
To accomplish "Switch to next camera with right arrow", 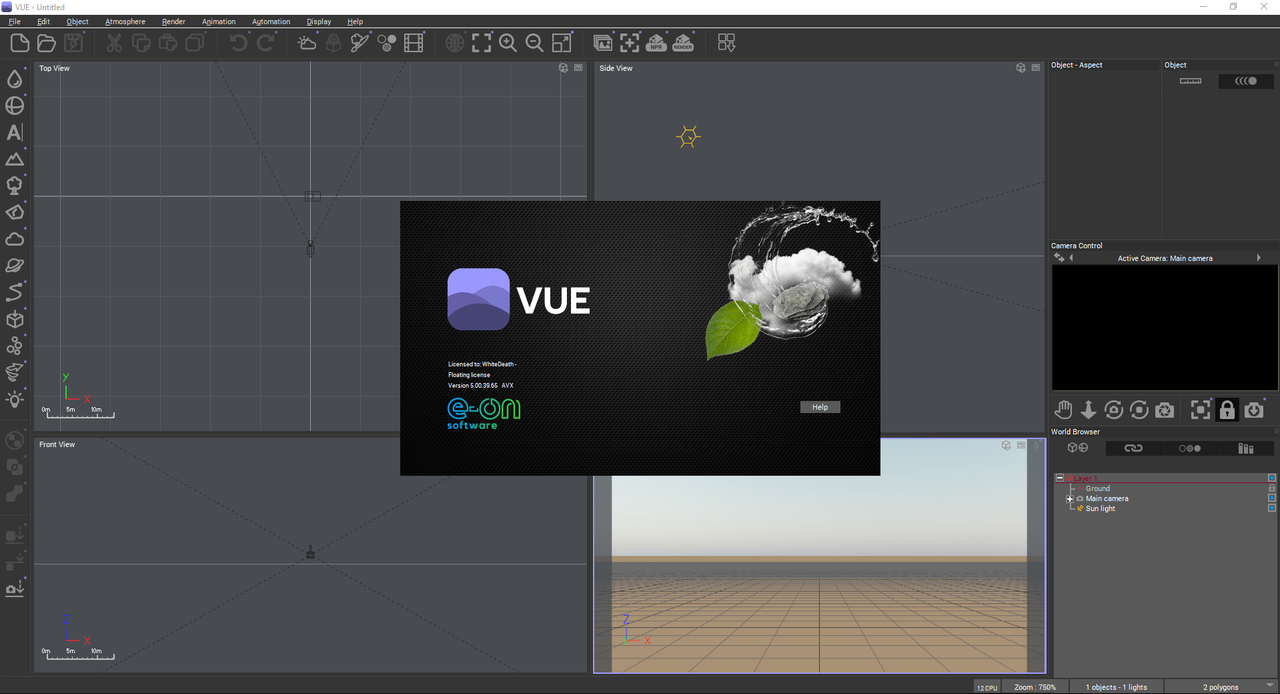I will pos(1259,258).
